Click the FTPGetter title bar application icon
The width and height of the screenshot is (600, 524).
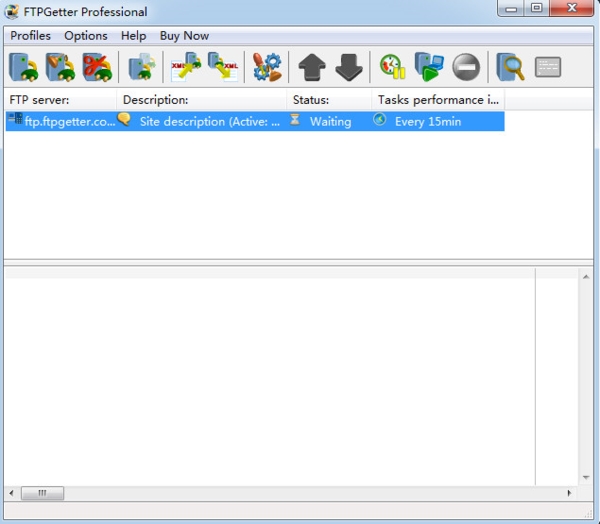click(11, 11)
